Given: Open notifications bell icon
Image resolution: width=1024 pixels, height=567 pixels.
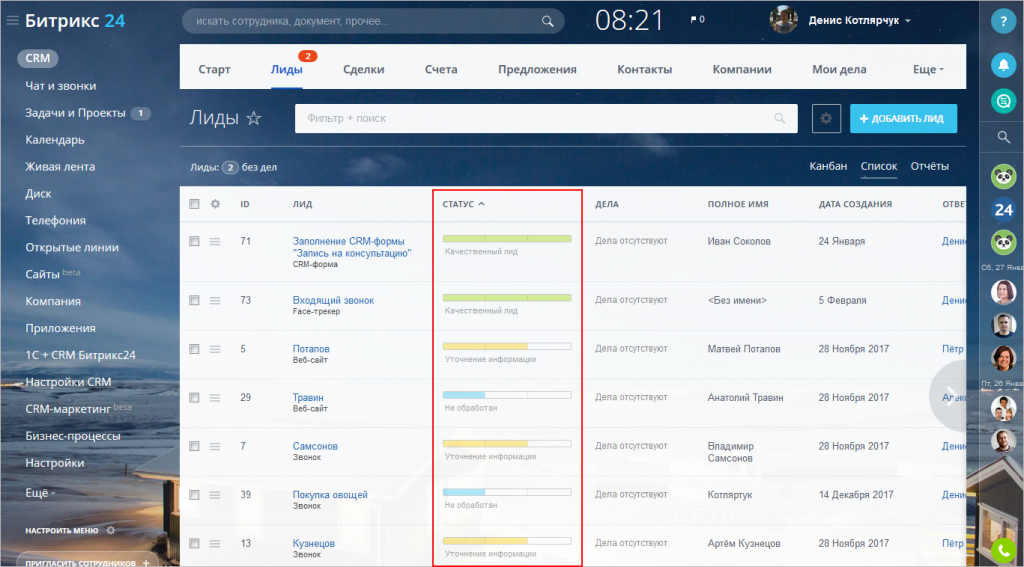Looking at the screenshot, I should tap(1003, 65).
